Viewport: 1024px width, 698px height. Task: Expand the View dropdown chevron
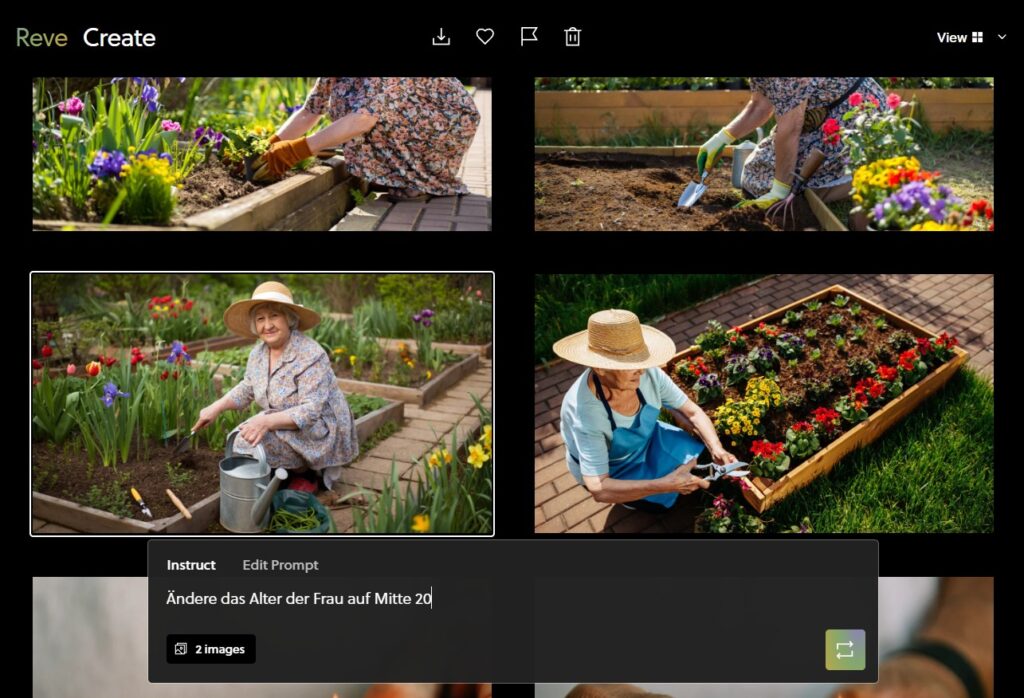1002,38
